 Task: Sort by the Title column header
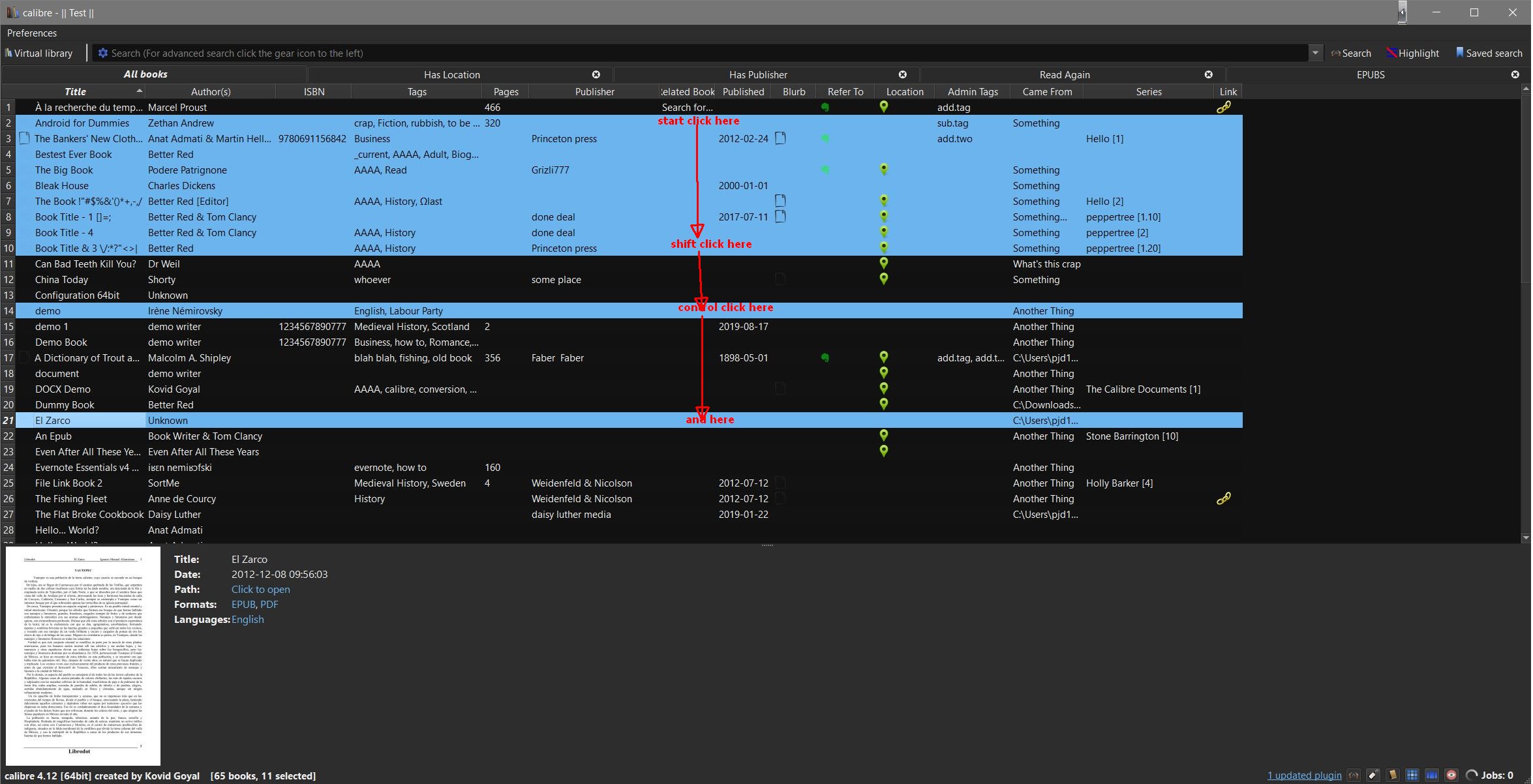pyautogui.click(x=75, y=91)
